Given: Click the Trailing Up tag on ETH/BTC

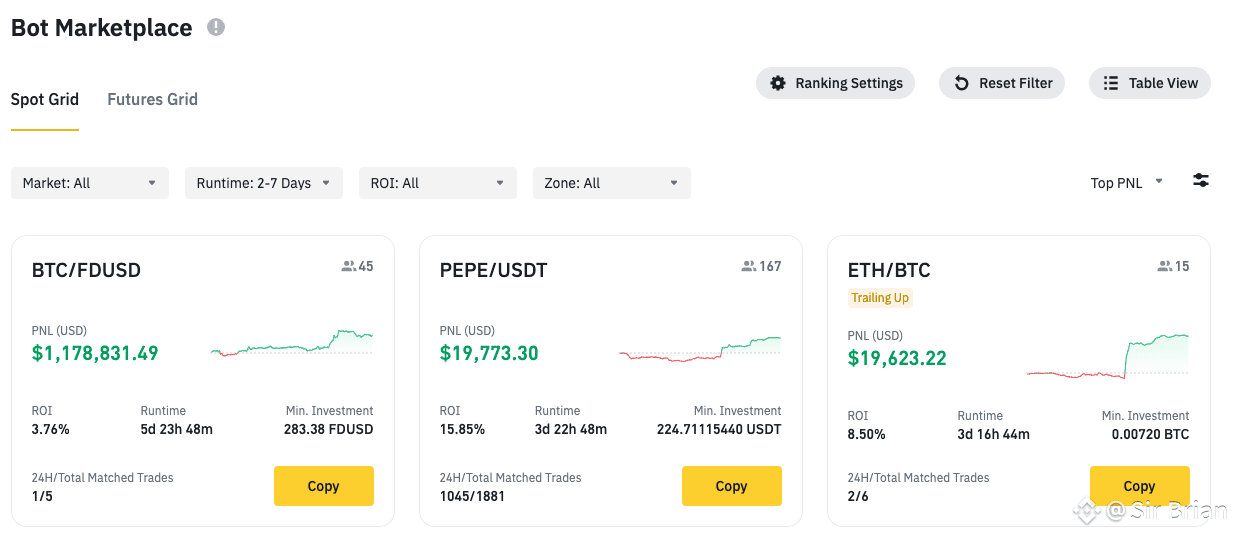Looking at the screenshot, I should coord(880,298).
